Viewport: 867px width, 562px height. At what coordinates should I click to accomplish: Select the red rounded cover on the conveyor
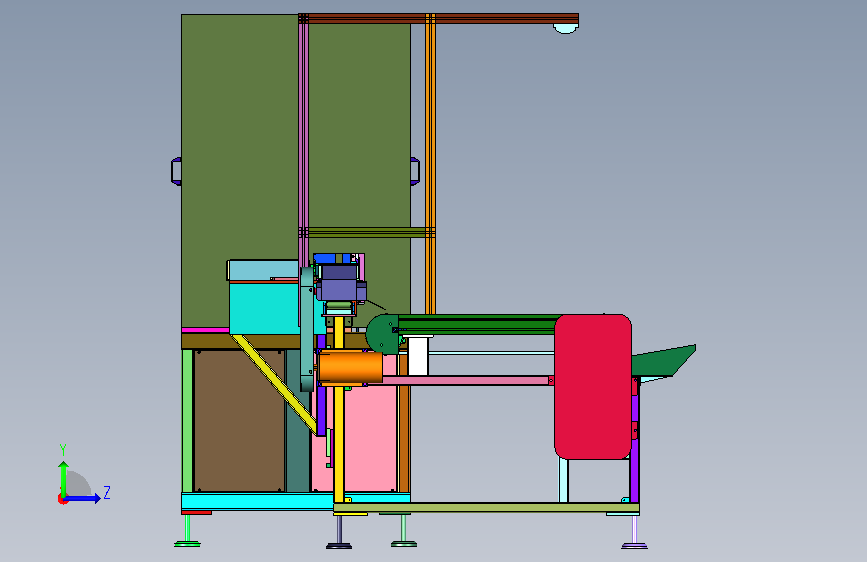coord(593,387)
